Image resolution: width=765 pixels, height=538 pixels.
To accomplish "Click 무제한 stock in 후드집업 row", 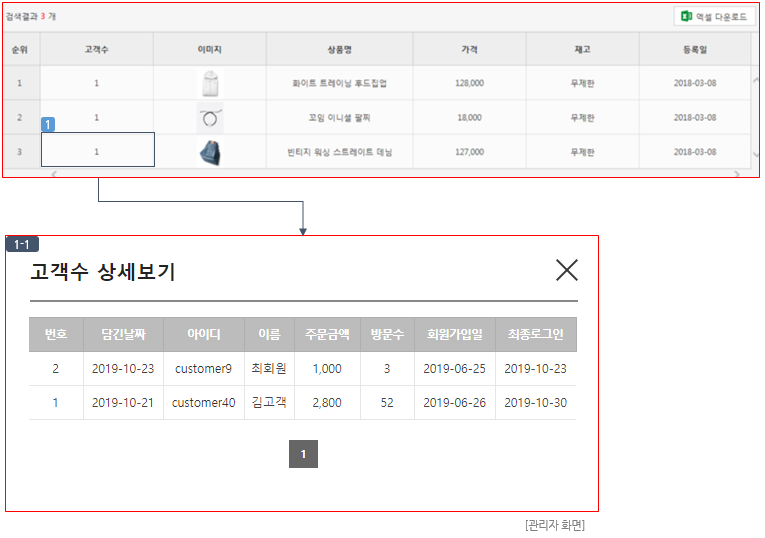I will pos(583,83).
